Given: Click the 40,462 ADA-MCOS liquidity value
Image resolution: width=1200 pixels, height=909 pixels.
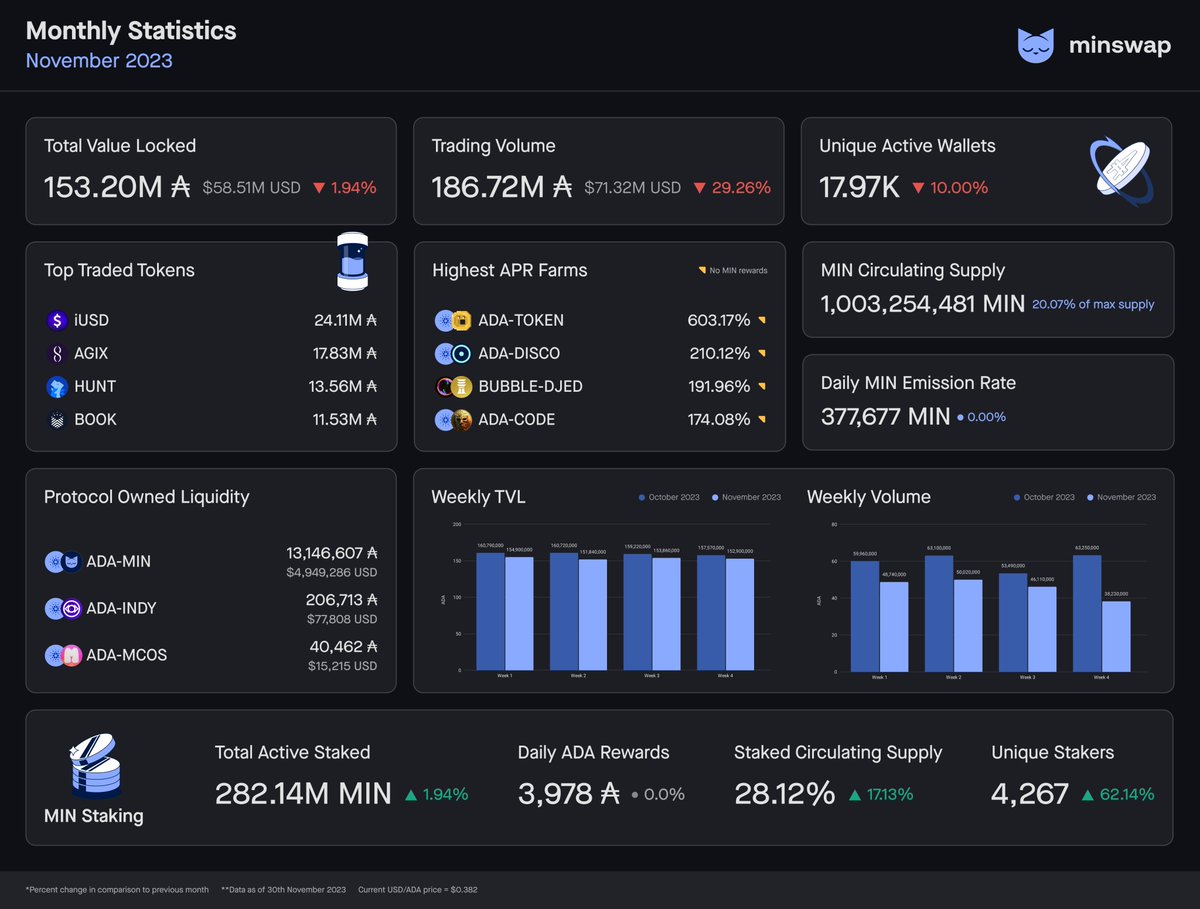Looking at the screenshot, I should coord(344,647).
